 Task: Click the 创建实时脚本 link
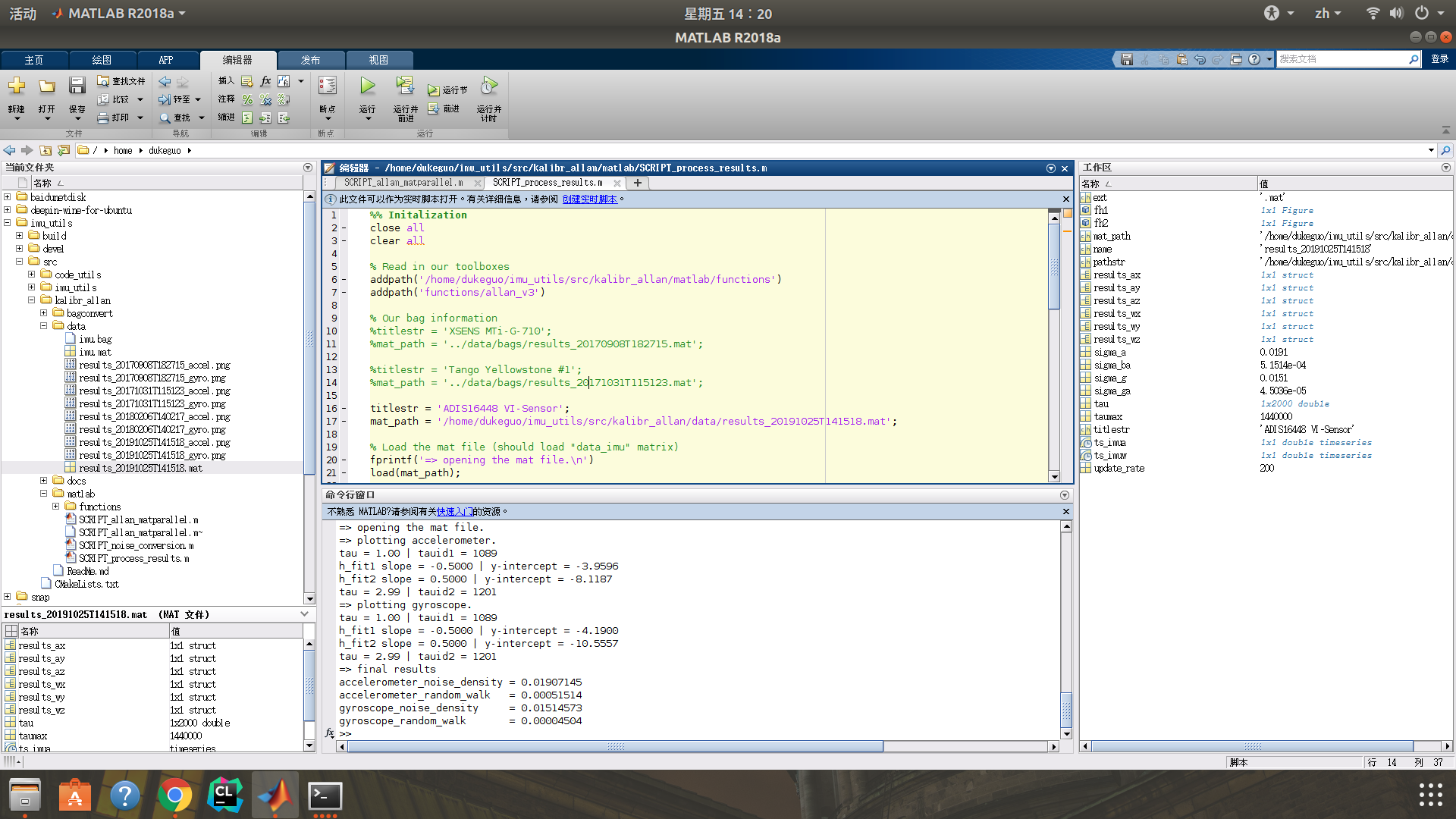[589, 199]
